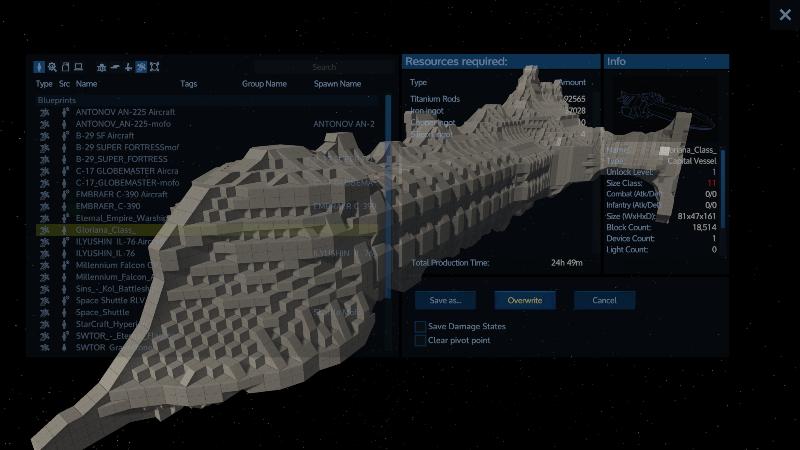Select B-29 SF Aircraft blueprint

click(x=105, y=136)
